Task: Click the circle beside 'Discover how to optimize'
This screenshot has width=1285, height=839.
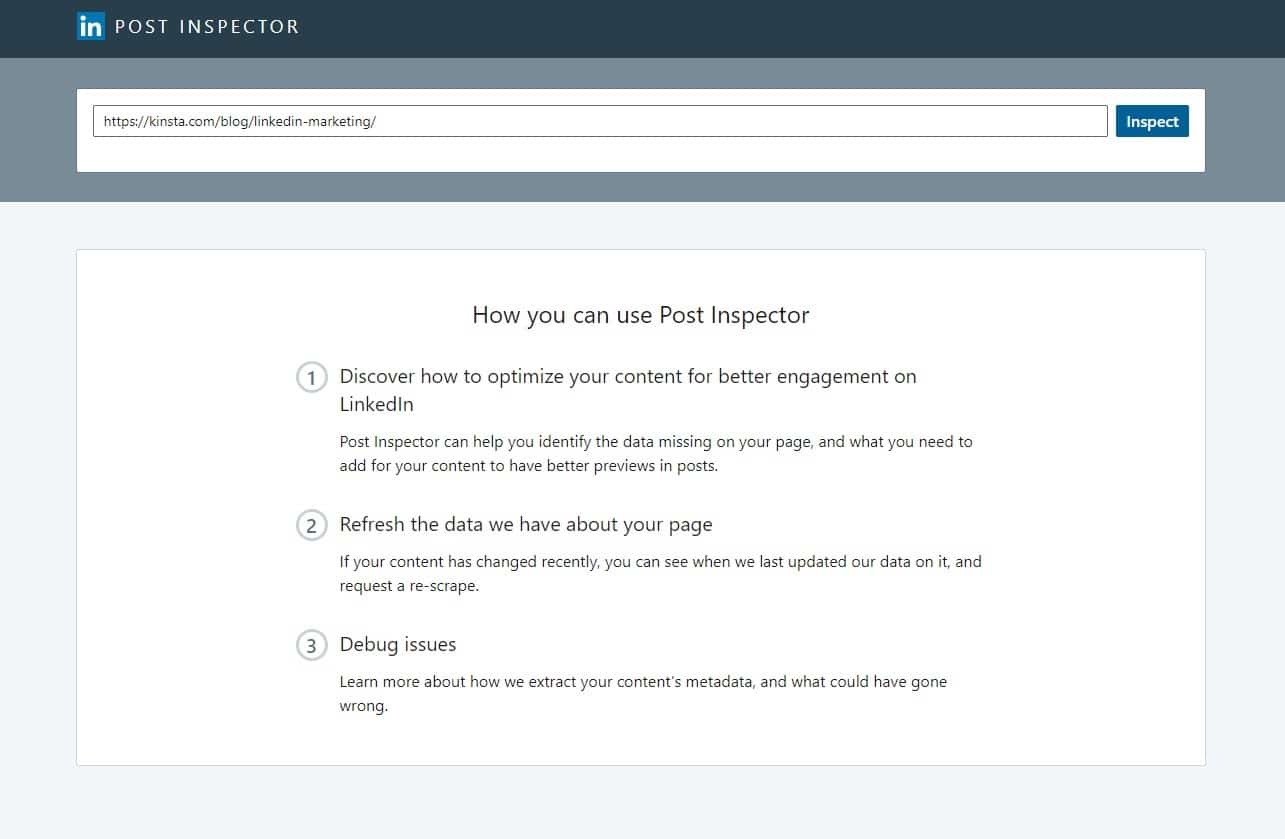Action: [311, 377]
